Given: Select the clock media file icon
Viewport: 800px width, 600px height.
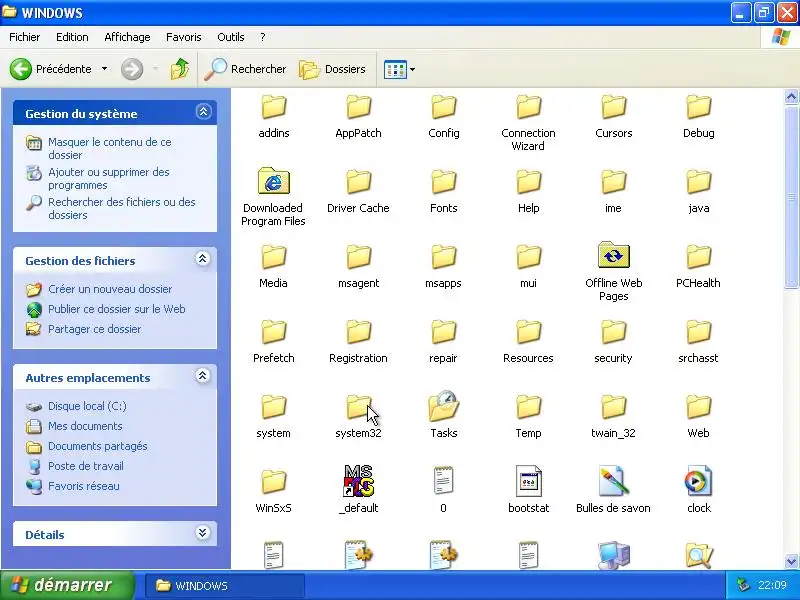Looking at the screenshot, I should (698, 489).
